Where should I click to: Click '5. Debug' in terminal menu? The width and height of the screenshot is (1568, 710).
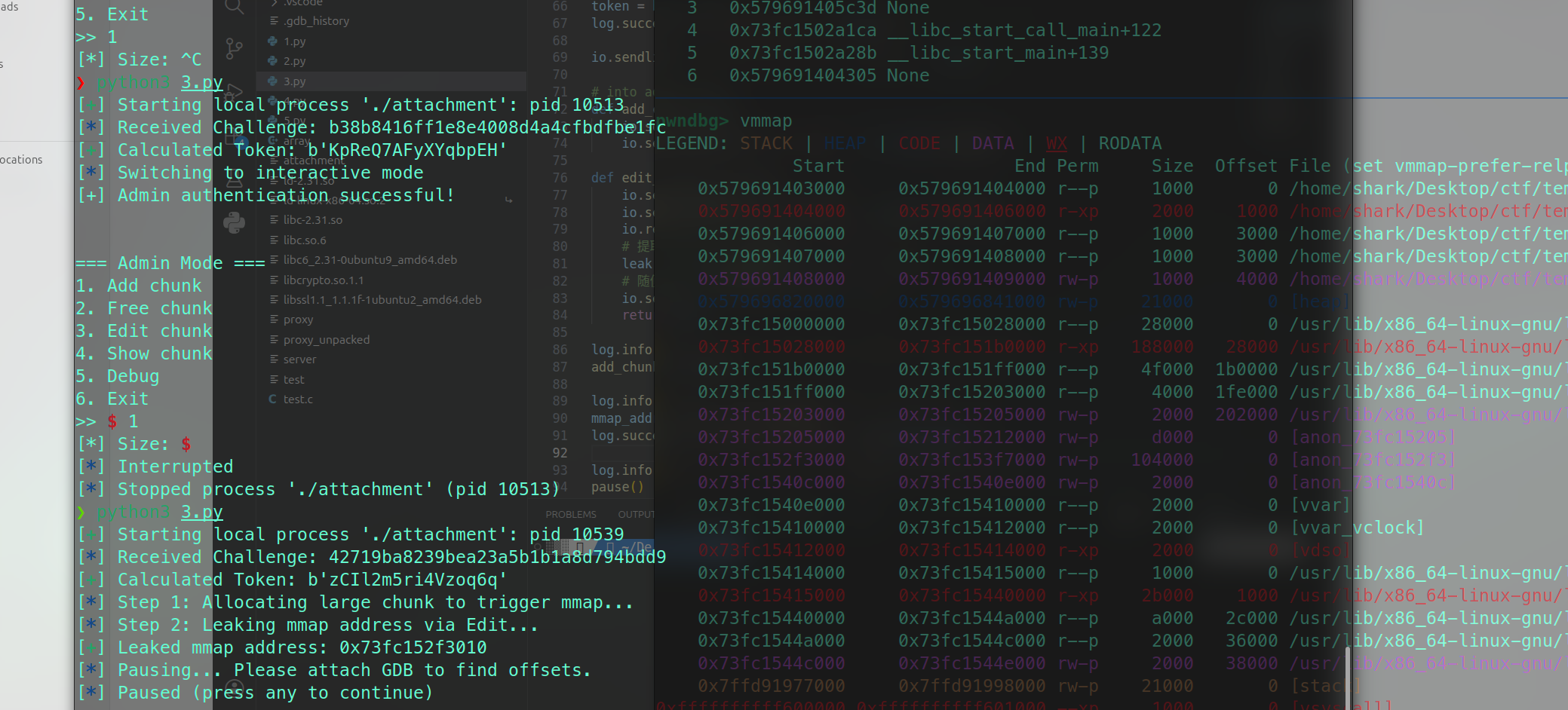click(118, 376)
